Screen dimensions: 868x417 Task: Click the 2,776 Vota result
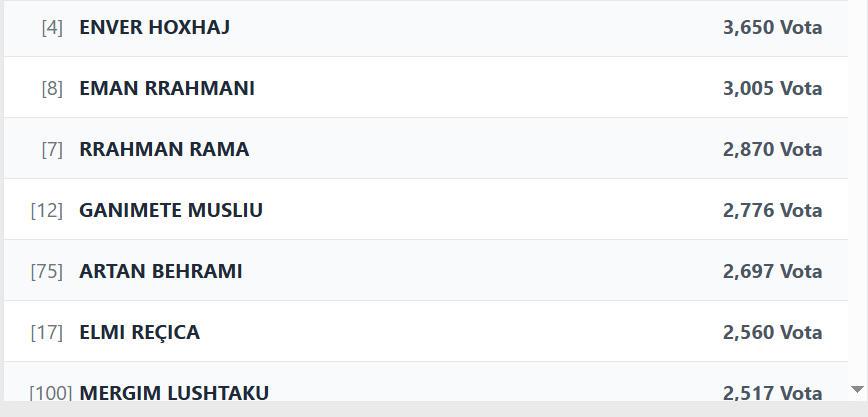coord(772,210)
